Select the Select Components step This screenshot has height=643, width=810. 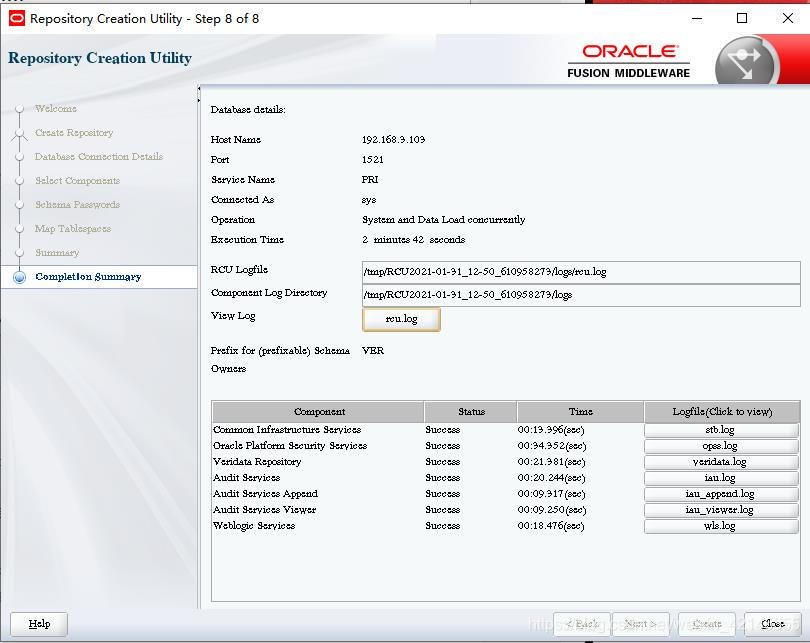click(x=77, y=181)
